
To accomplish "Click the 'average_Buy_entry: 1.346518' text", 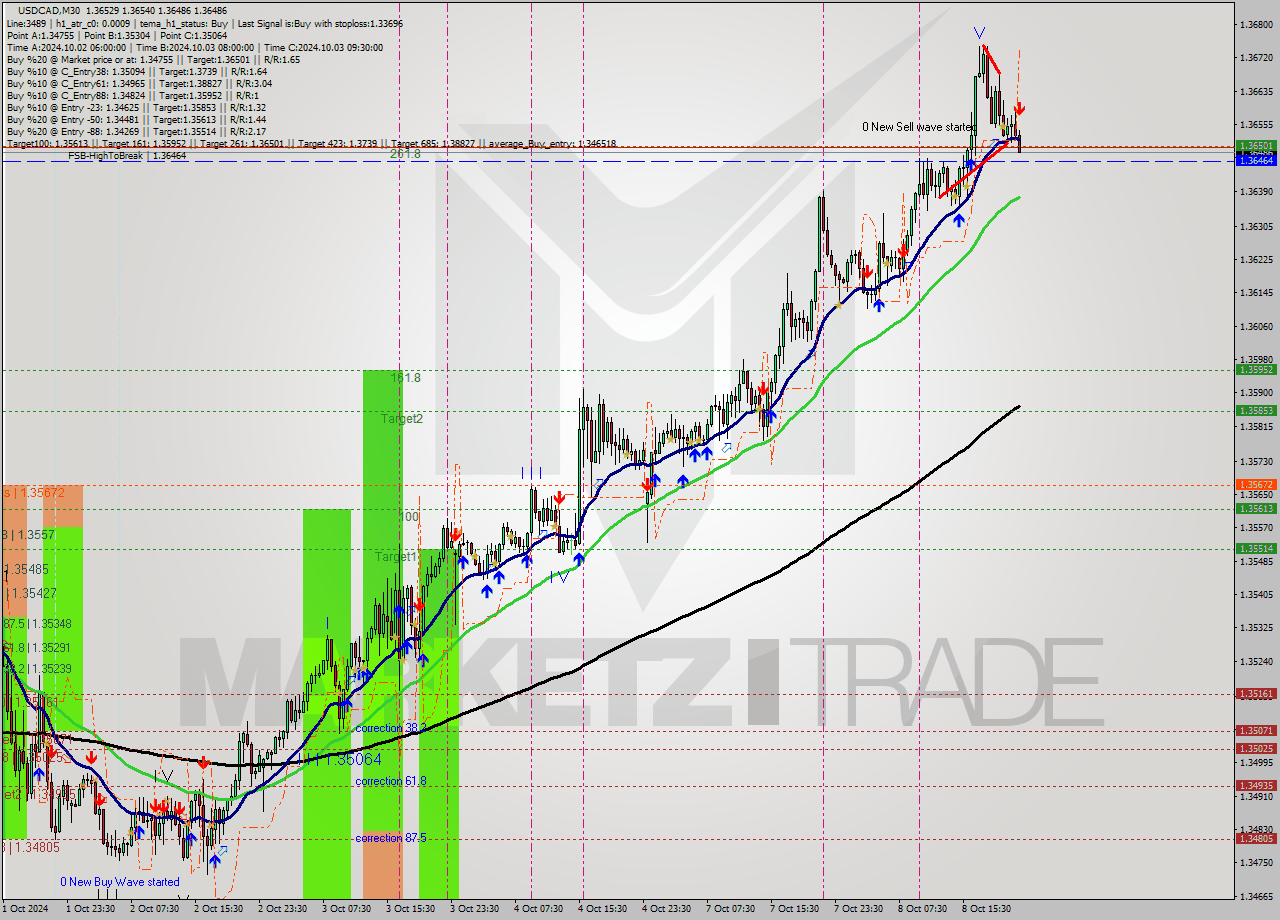I will [x=552, y=144].
